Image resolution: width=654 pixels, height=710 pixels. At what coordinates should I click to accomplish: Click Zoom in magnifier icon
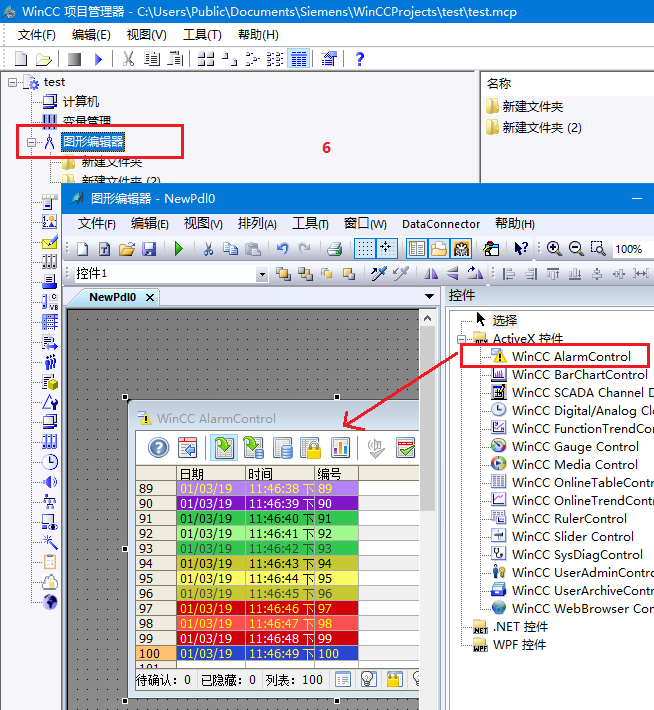point(553,249)
